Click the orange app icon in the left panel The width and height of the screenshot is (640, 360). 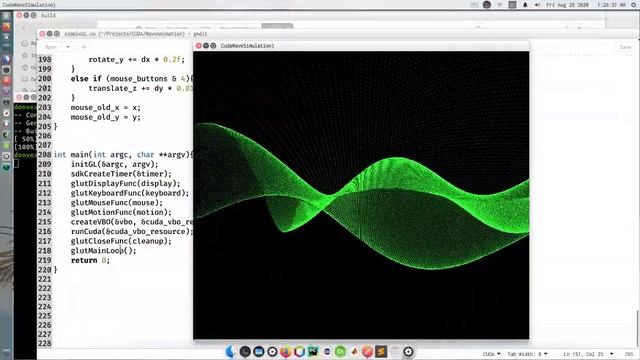pos(6,27)
